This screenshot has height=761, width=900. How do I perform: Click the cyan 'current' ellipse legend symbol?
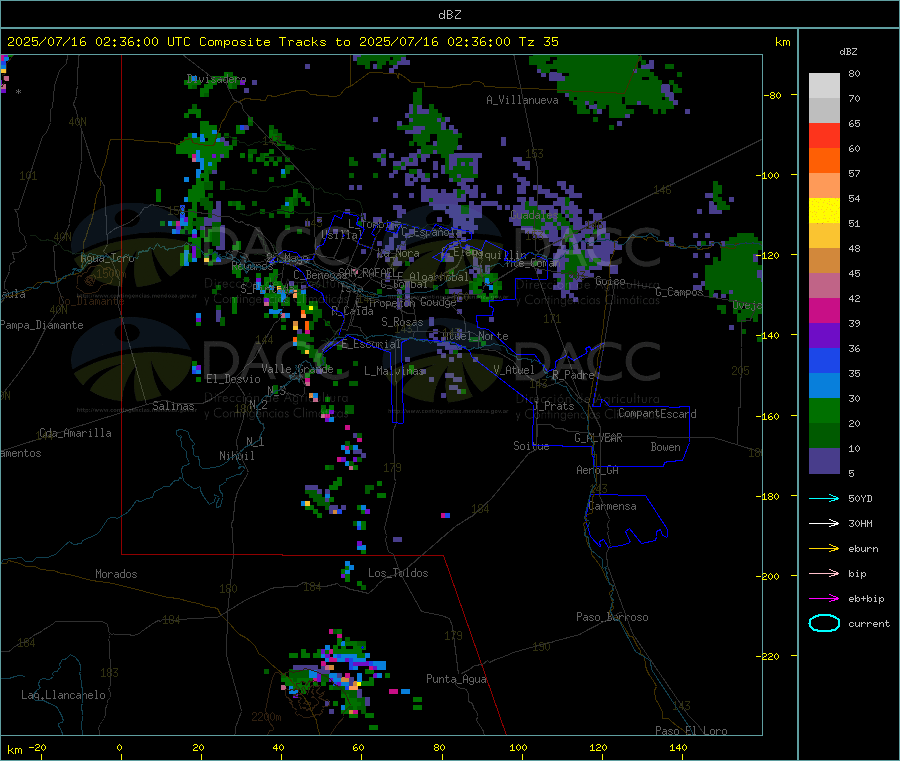(824, 623)
